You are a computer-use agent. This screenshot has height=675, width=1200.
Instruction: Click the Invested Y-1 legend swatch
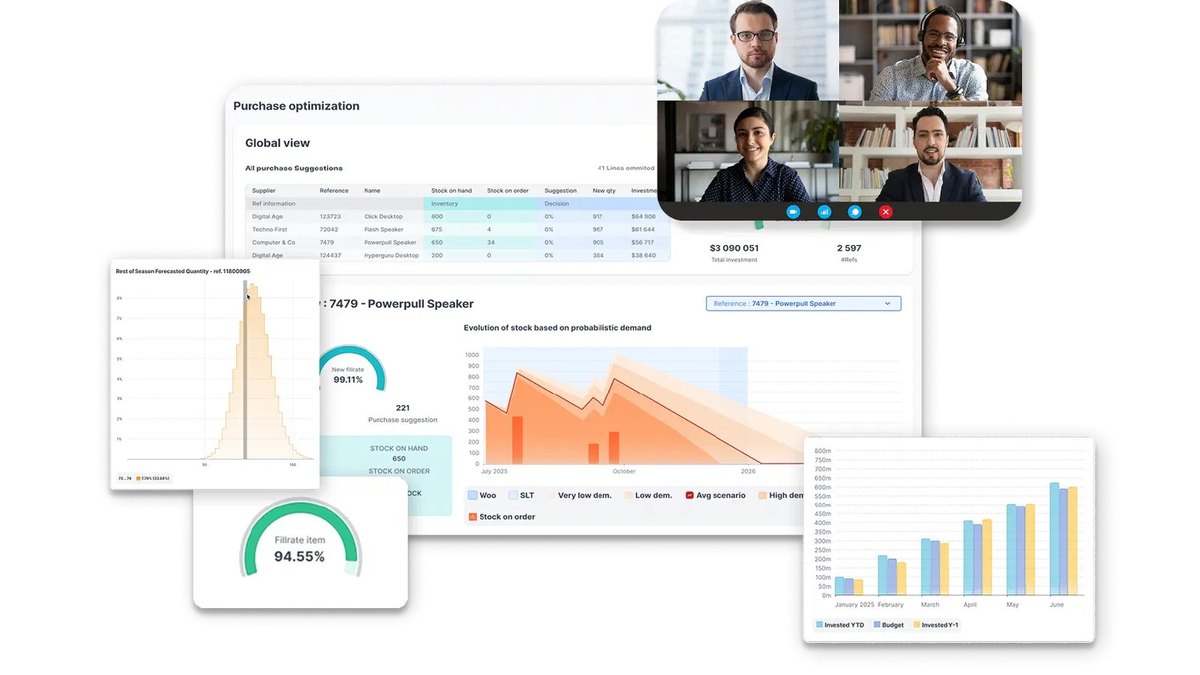pos(917,624)
